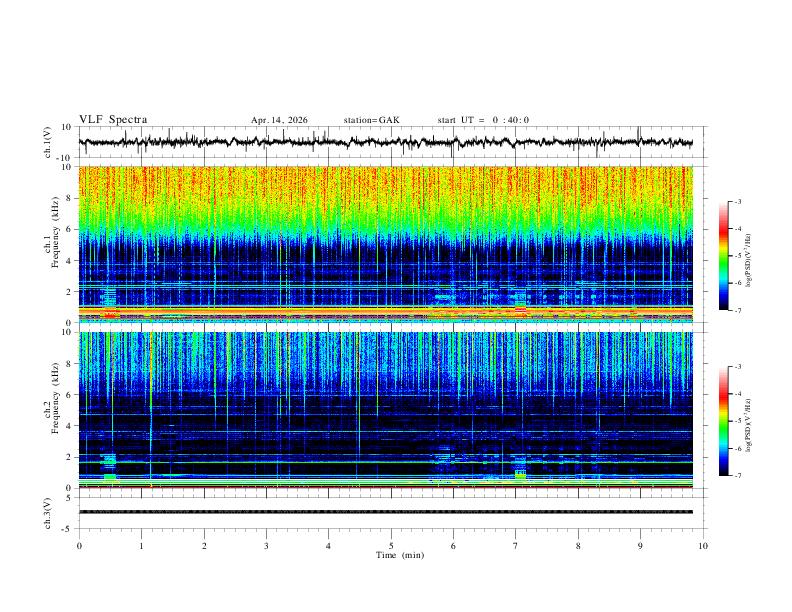Click time axis tick label "7"
This screenshot has height=612, width=792.
pyautogui.click(x=516, y=546)
